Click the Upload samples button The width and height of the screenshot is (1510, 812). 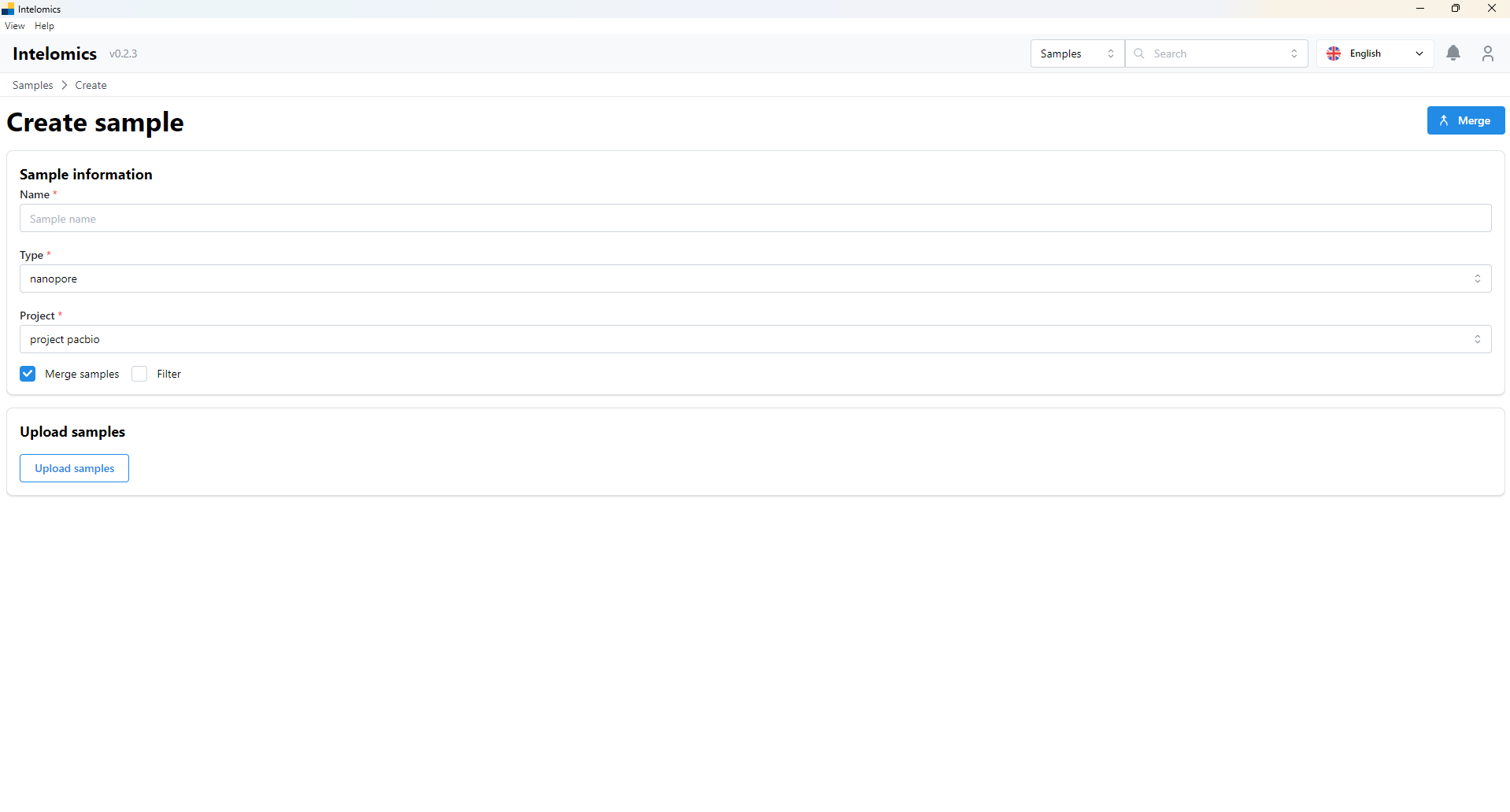point(74,468)
